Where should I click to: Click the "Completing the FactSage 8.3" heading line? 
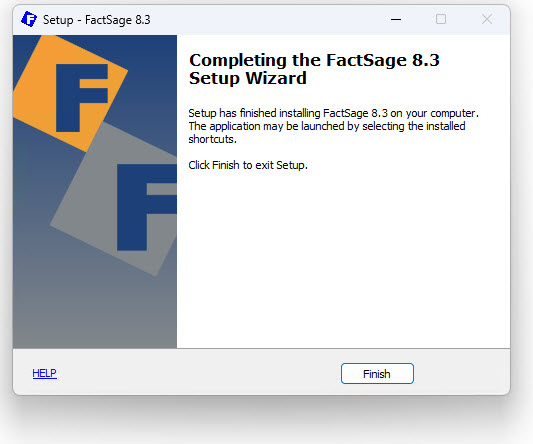point(314,61)
